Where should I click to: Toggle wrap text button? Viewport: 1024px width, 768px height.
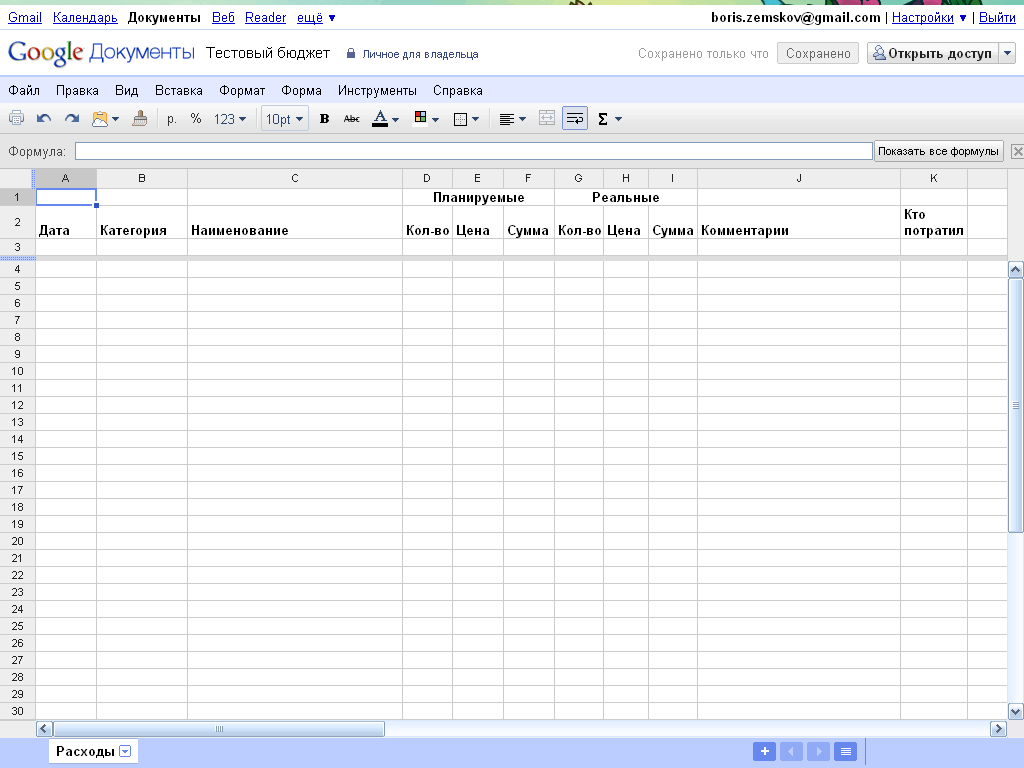pyautogui.click(x=575, y=119)
